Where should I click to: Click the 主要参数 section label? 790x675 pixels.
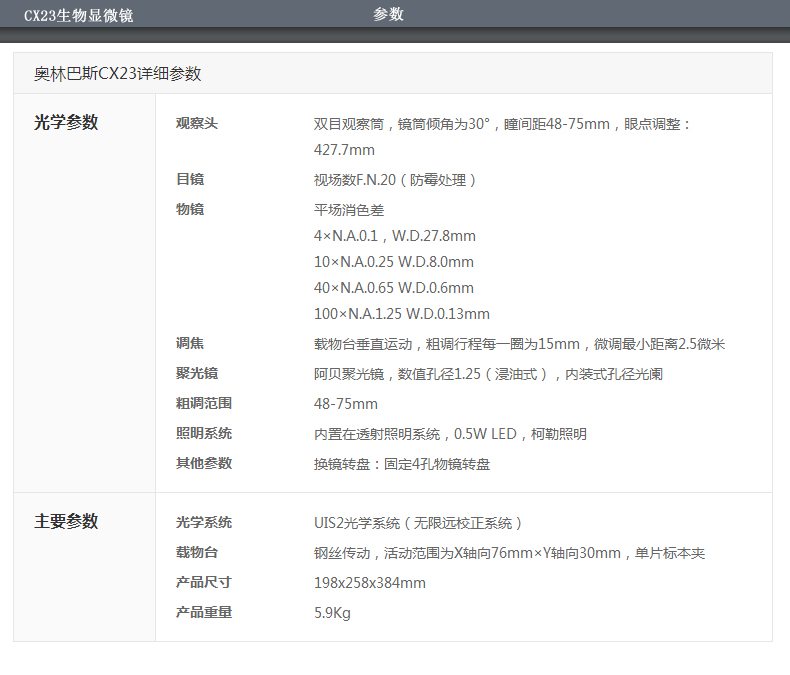coord(66,521)
